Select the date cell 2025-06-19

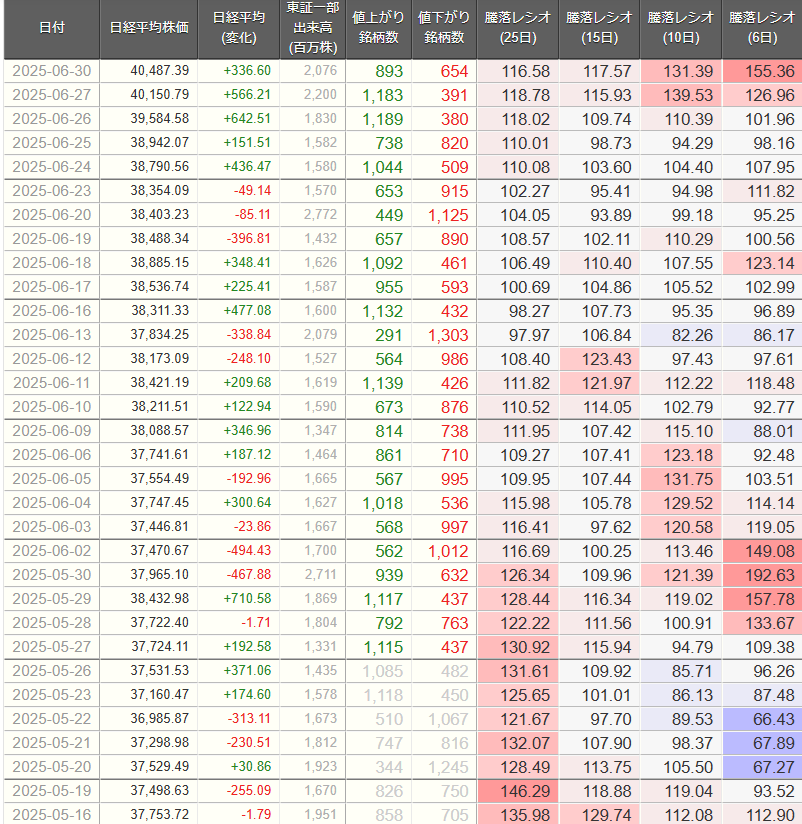pyautogui.click(x=52, y=239)
